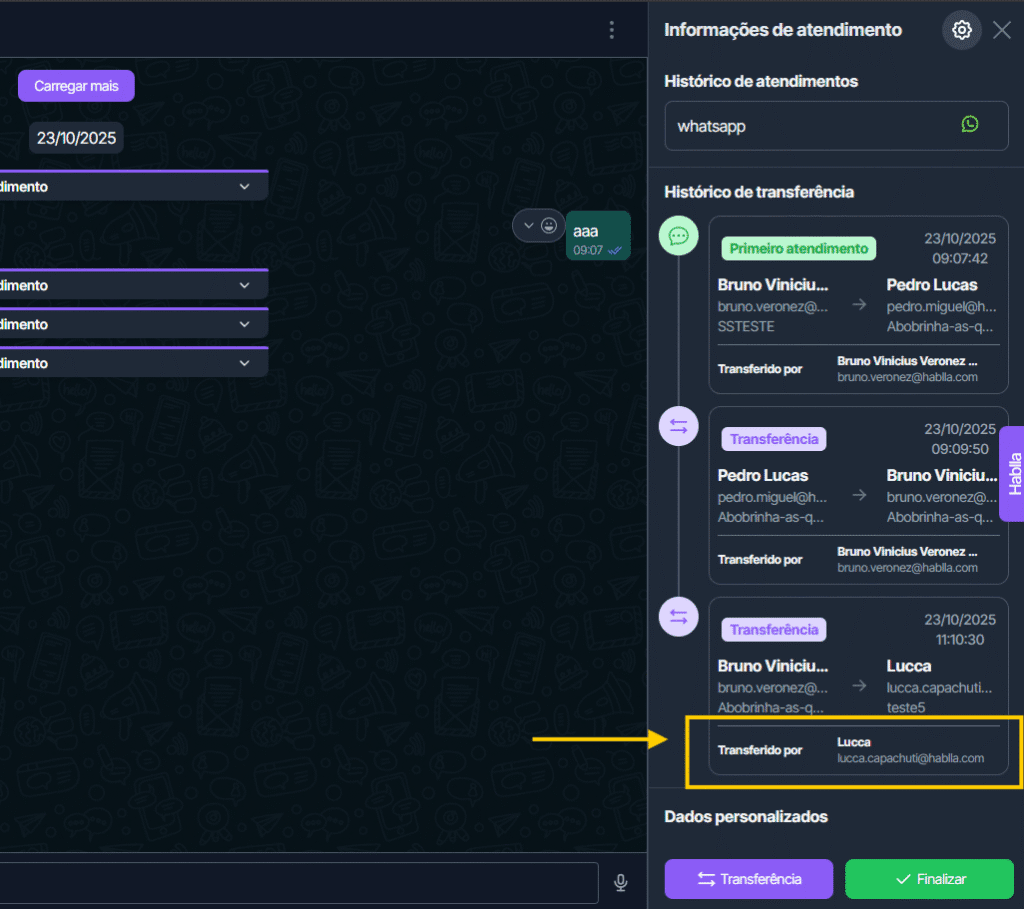1024x909 pixels.
Task: Expand the bottommost collapsed atendimento bar
Action: point(244,364)
